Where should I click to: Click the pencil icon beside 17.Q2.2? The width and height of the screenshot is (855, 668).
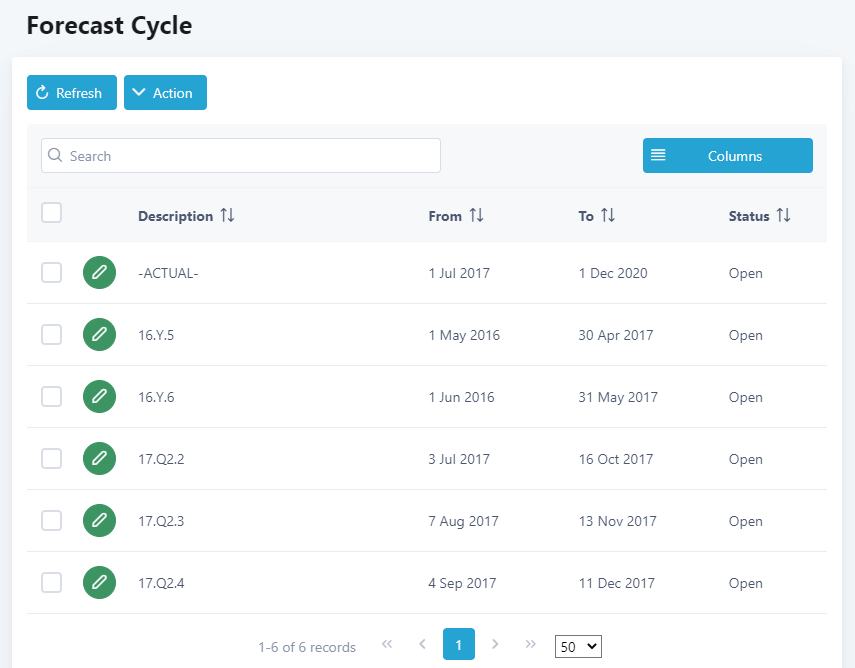(x=99, y=459)
